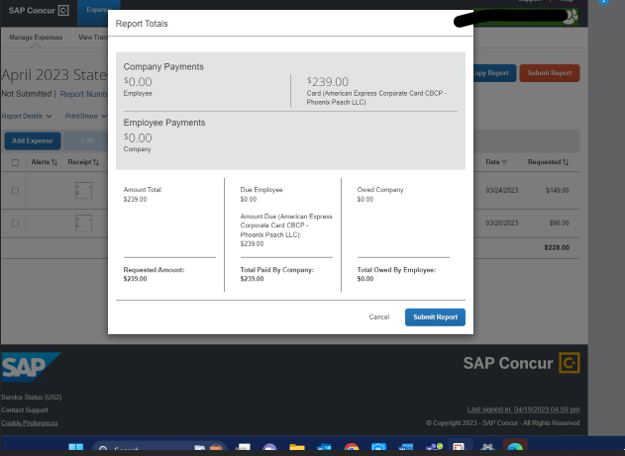
Task: Click the April 2023 State report title
Action: [54, 75]
